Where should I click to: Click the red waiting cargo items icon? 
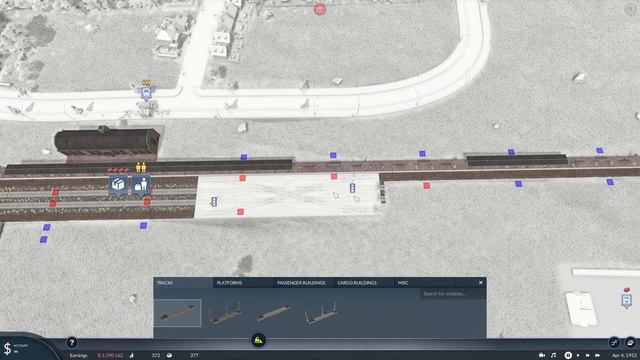tap(118, 169)
